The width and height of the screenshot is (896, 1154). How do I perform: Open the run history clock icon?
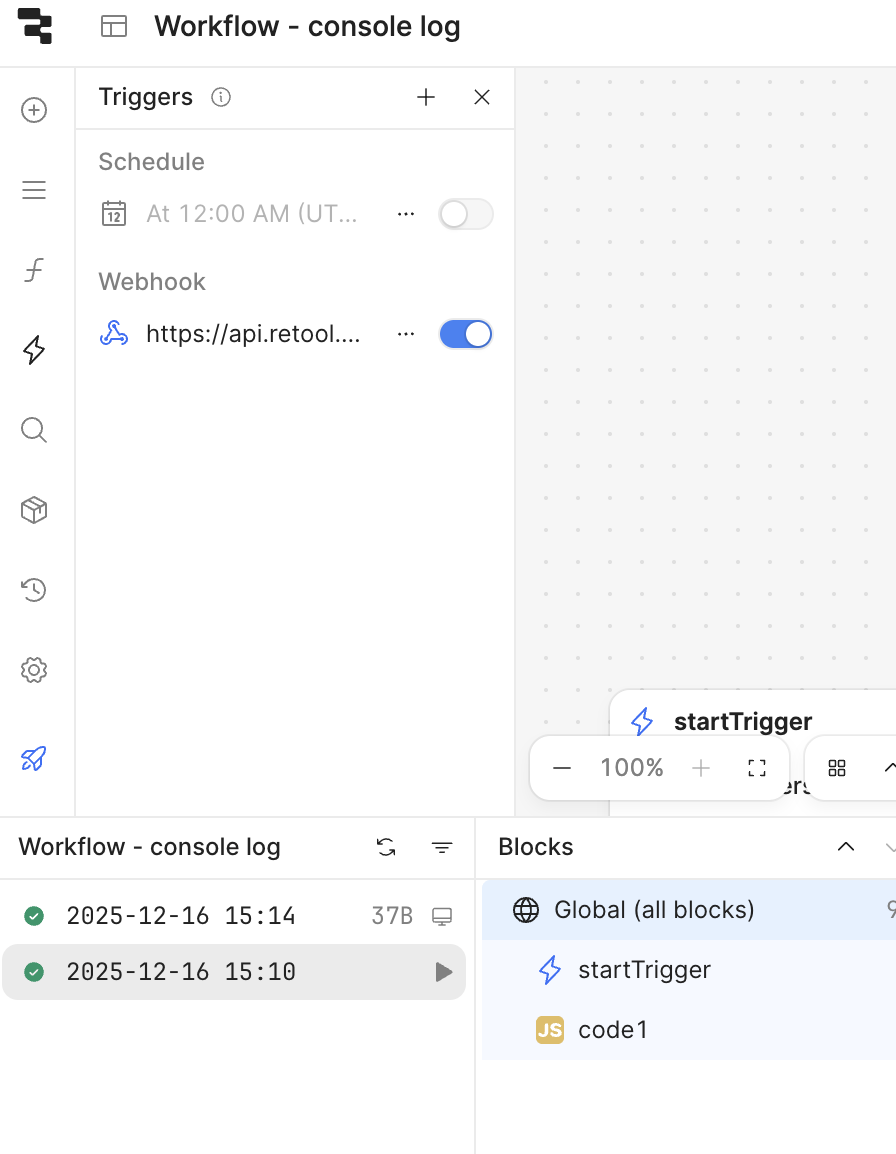pyautogui.click(x=35, y=590)
